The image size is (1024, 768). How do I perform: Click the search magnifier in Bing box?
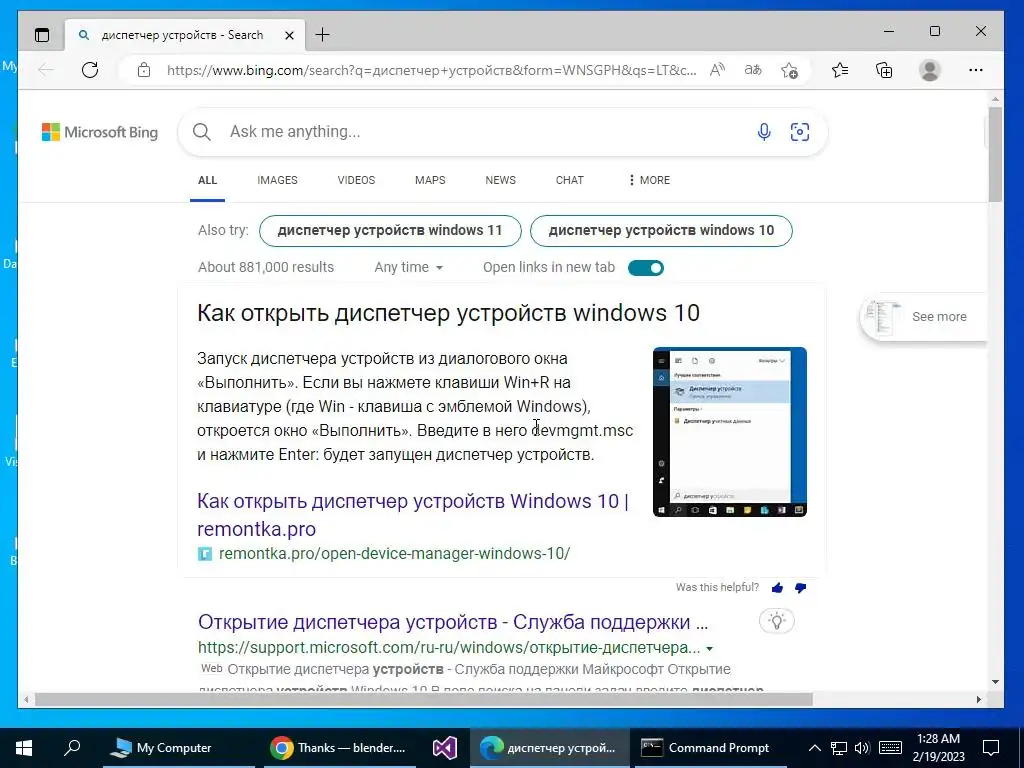coord(202,132)
